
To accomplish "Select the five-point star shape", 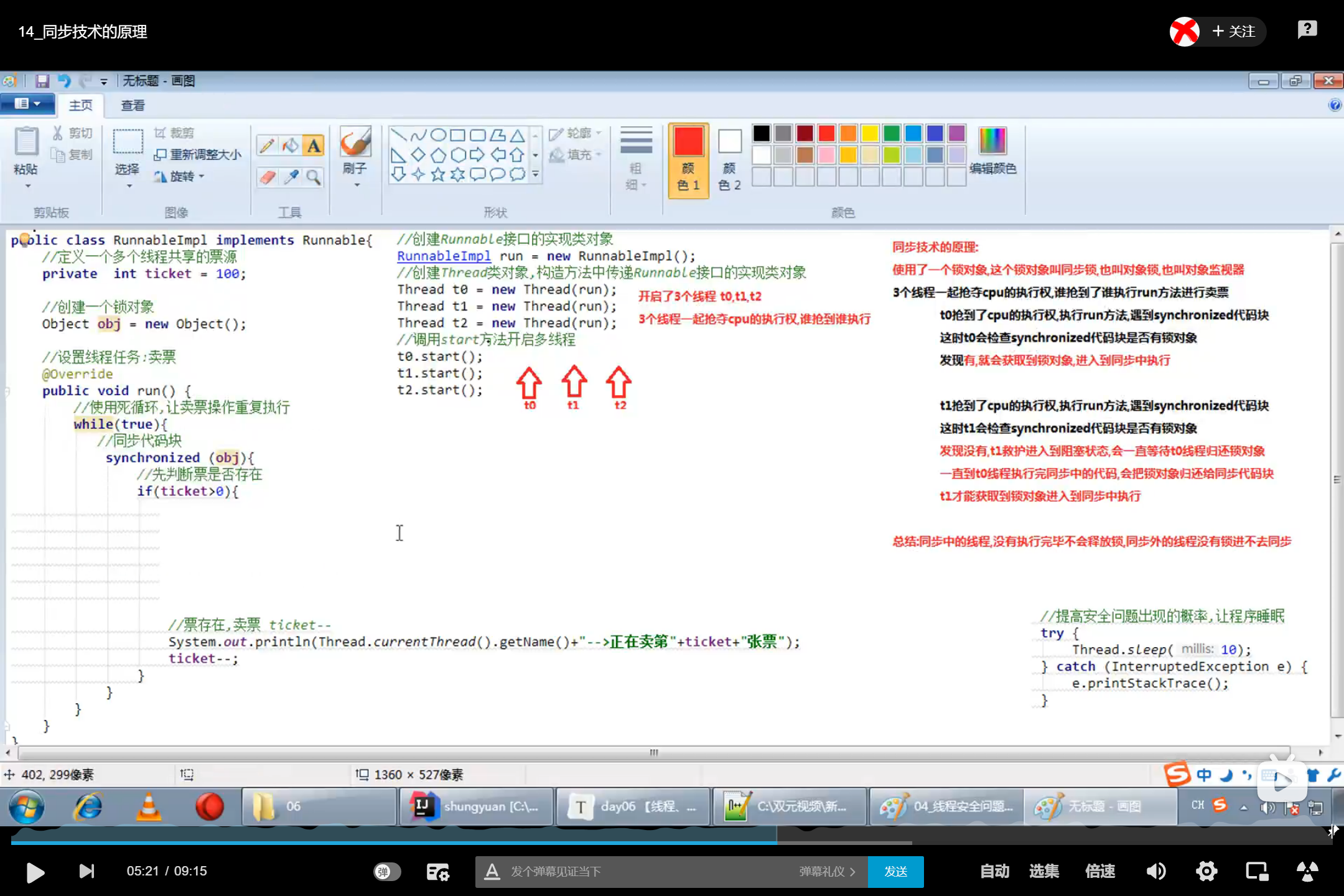I will tap(438, 174).
